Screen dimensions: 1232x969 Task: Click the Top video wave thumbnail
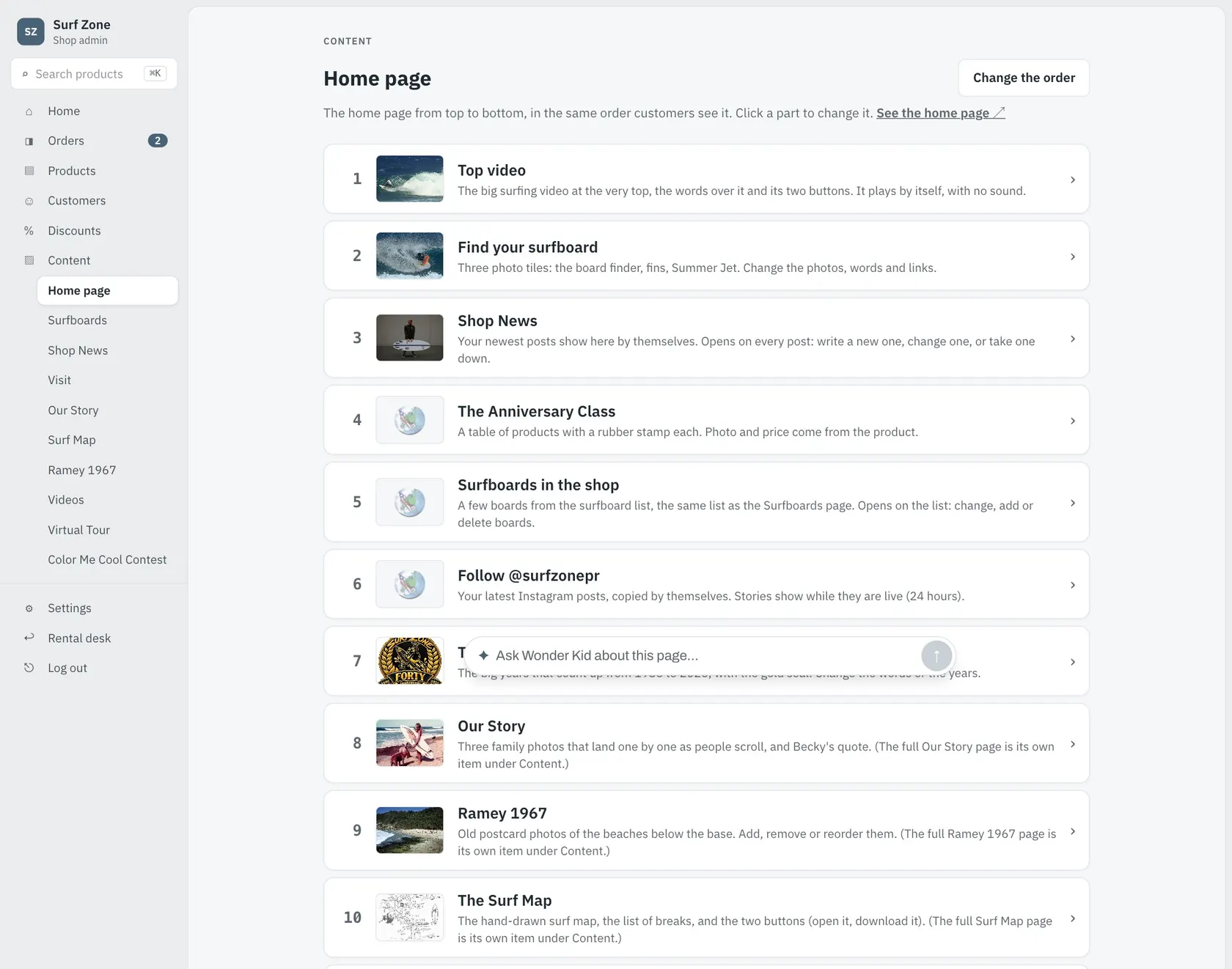pos(410,179)
